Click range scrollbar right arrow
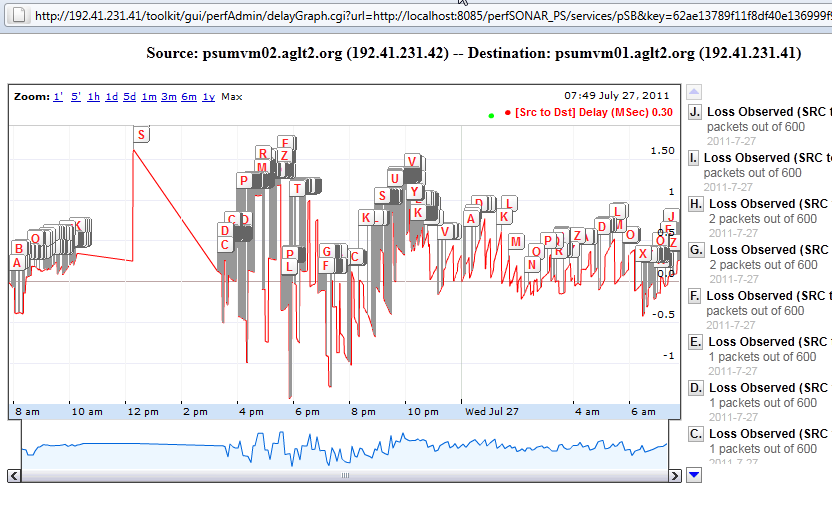The image size is (832, 511). point(674,475)
